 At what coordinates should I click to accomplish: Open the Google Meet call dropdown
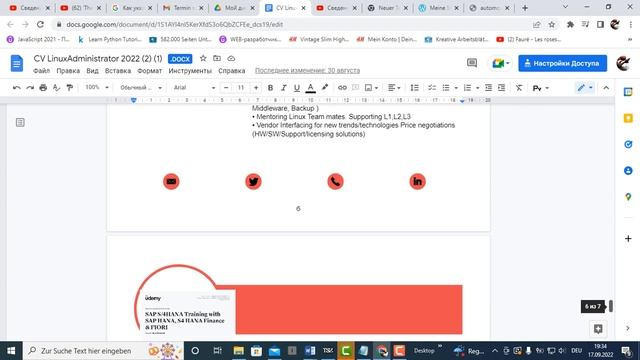(500, 63)
